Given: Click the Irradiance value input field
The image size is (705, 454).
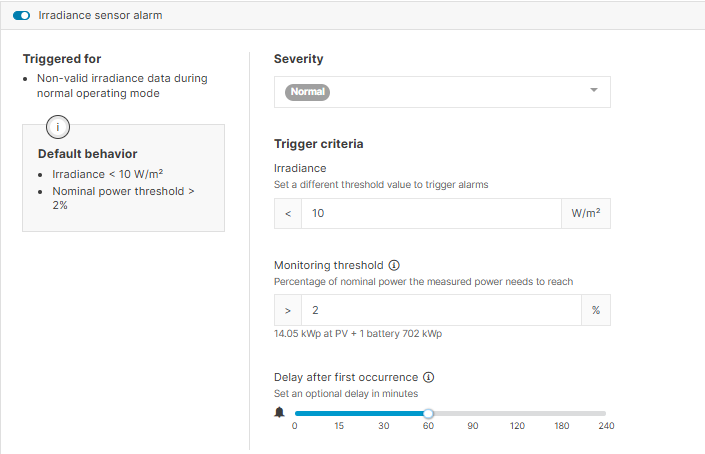Looking at the screenshot, I should pos(431,213).
